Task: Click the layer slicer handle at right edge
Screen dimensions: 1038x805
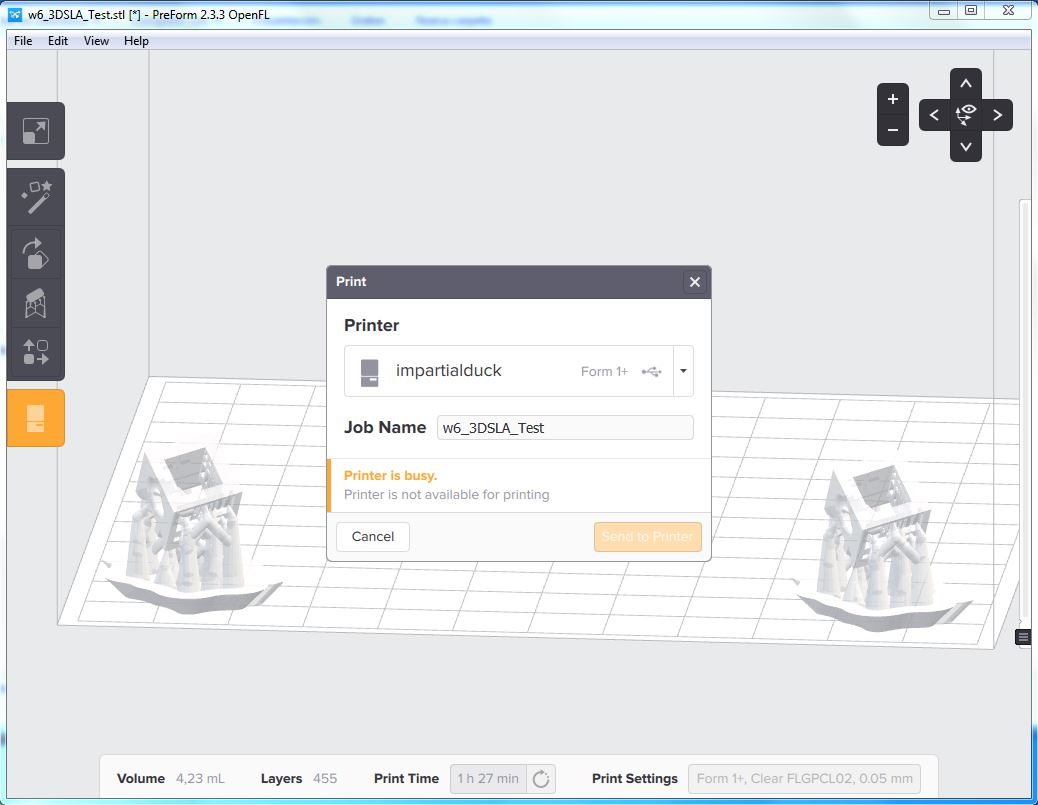Action: [x=1023, y=638]
